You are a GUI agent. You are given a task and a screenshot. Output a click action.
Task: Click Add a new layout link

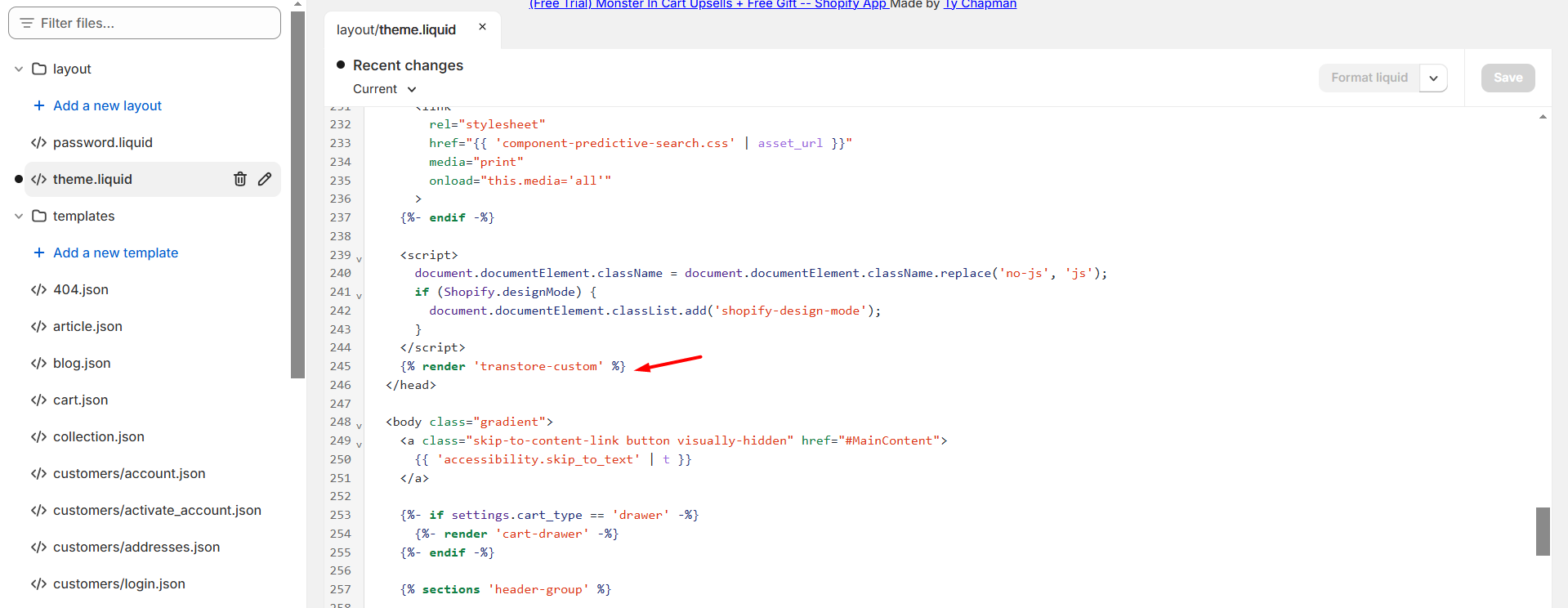(107, 105)
